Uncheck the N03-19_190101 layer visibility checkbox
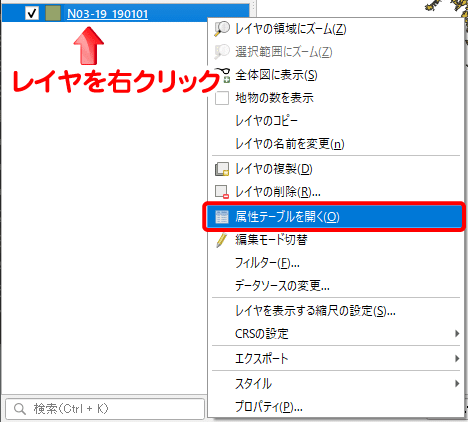This screenshot has height=422, width=468. [x=32, y=13]
